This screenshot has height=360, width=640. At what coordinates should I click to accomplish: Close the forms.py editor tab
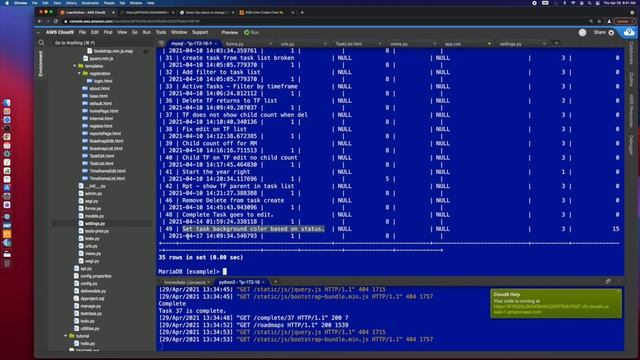pyautogui.click(x=270, y=44)
